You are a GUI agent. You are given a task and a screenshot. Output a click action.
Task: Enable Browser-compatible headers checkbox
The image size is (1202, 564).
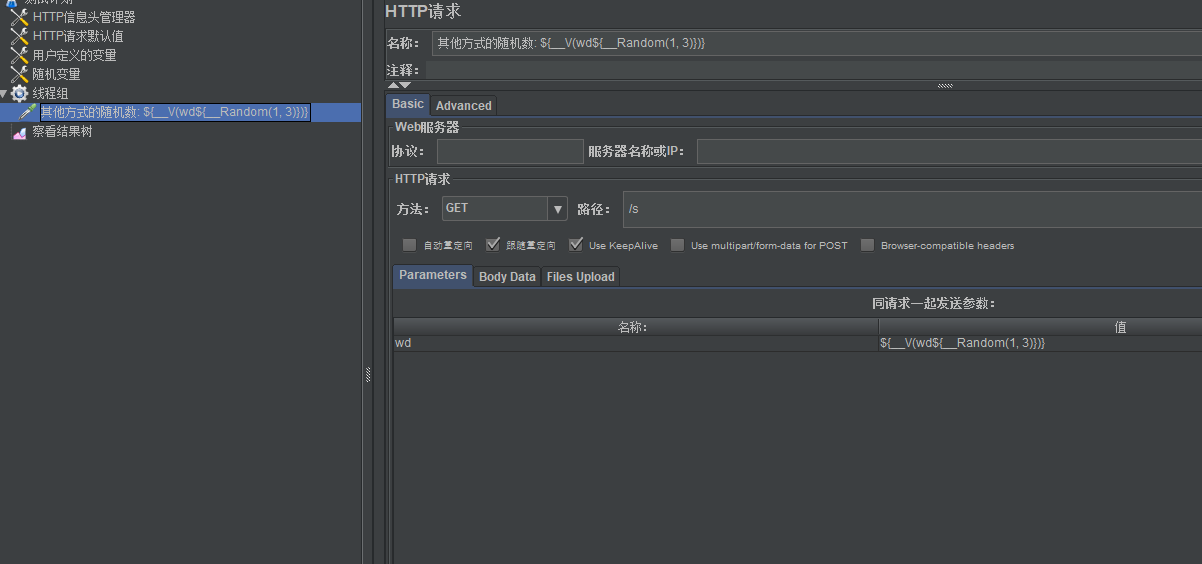pyautogui.click(x=867, y=245)
